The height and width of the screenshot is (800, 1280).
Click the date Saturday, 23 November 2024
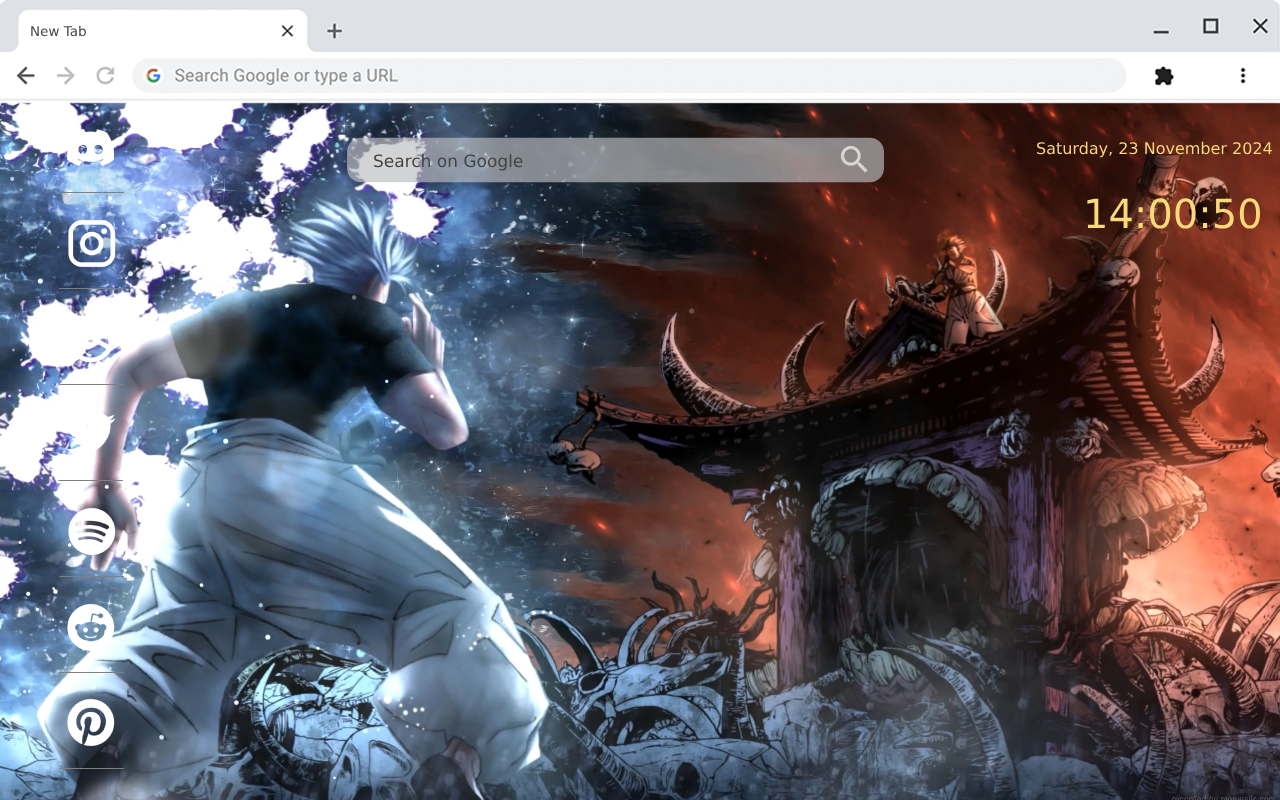click(x=1152, y=148)
